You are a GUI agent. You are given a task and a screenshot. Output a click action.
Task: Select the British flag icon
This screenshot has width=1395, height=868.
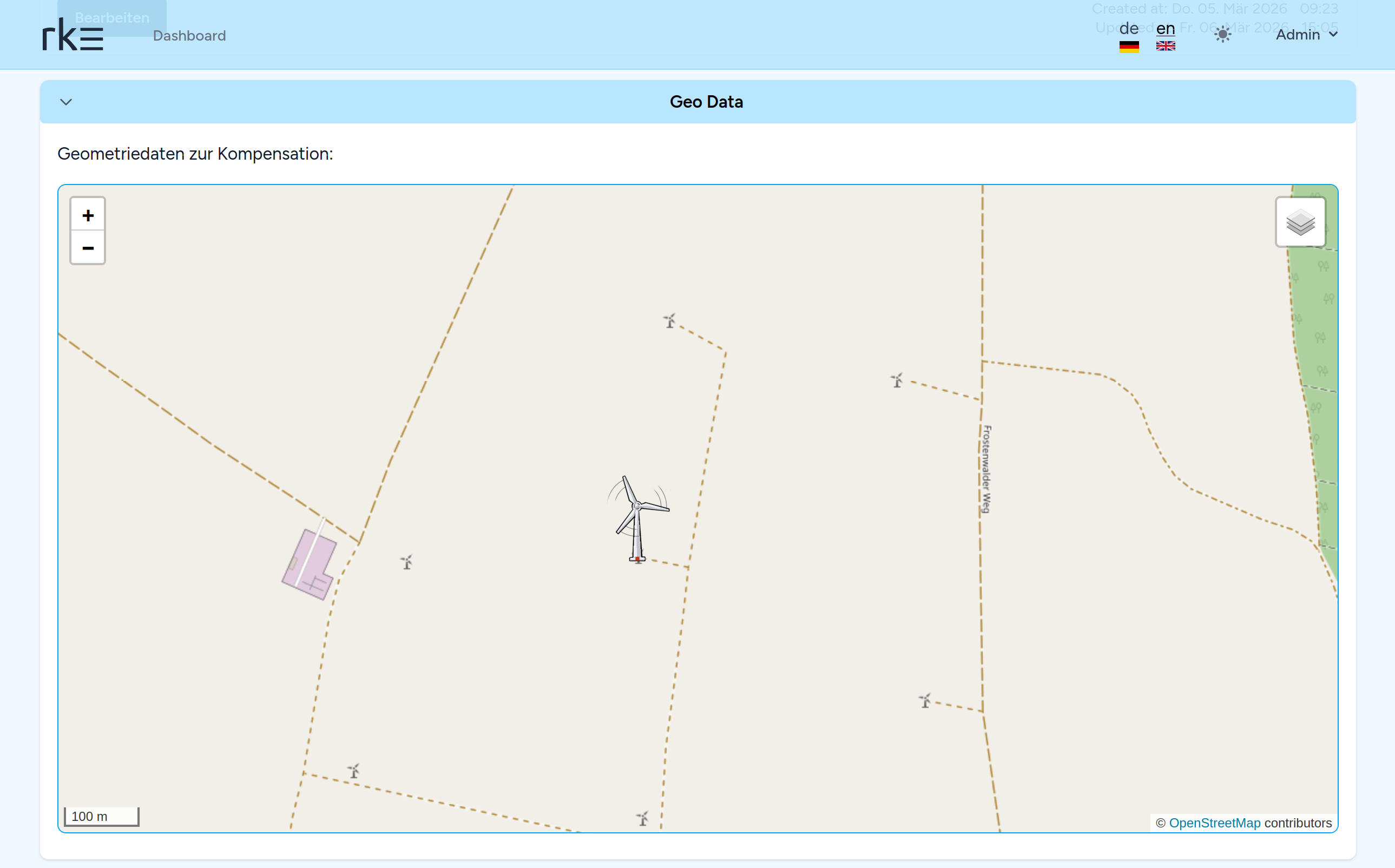[x=1166, y=48]
